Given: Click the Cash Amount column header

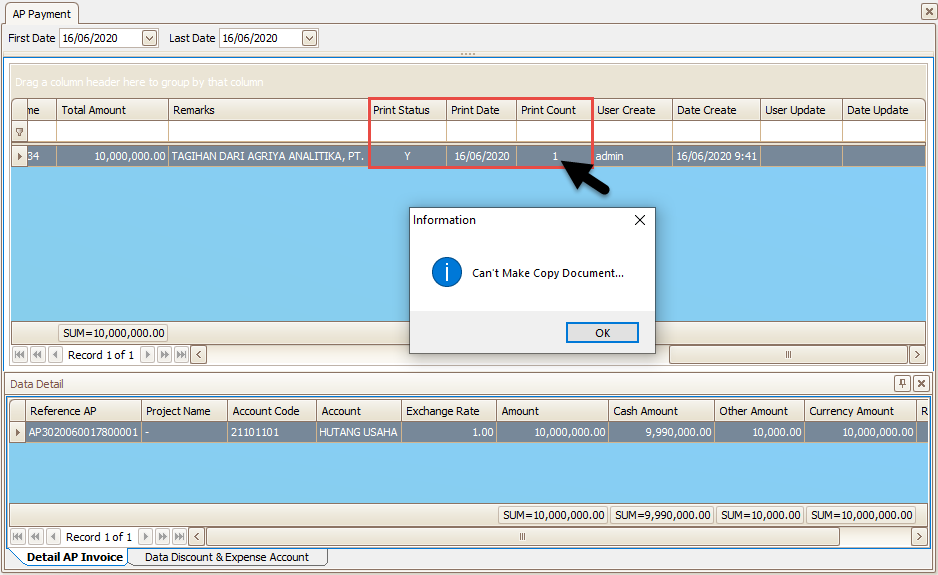Looking at the screenshot, I should click(661, 411).
